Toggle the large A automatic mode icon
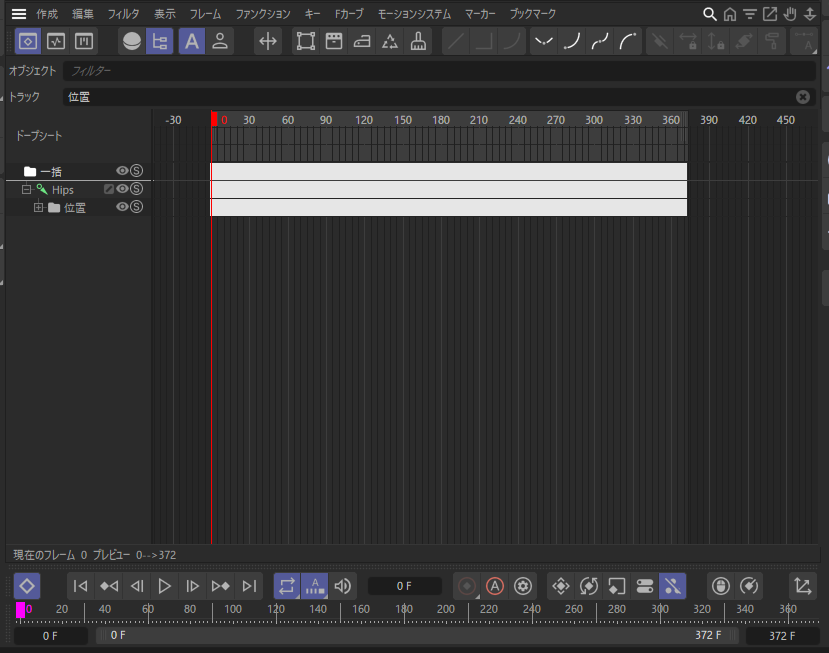The image size is (829, 653). click(x=192, y=41)
